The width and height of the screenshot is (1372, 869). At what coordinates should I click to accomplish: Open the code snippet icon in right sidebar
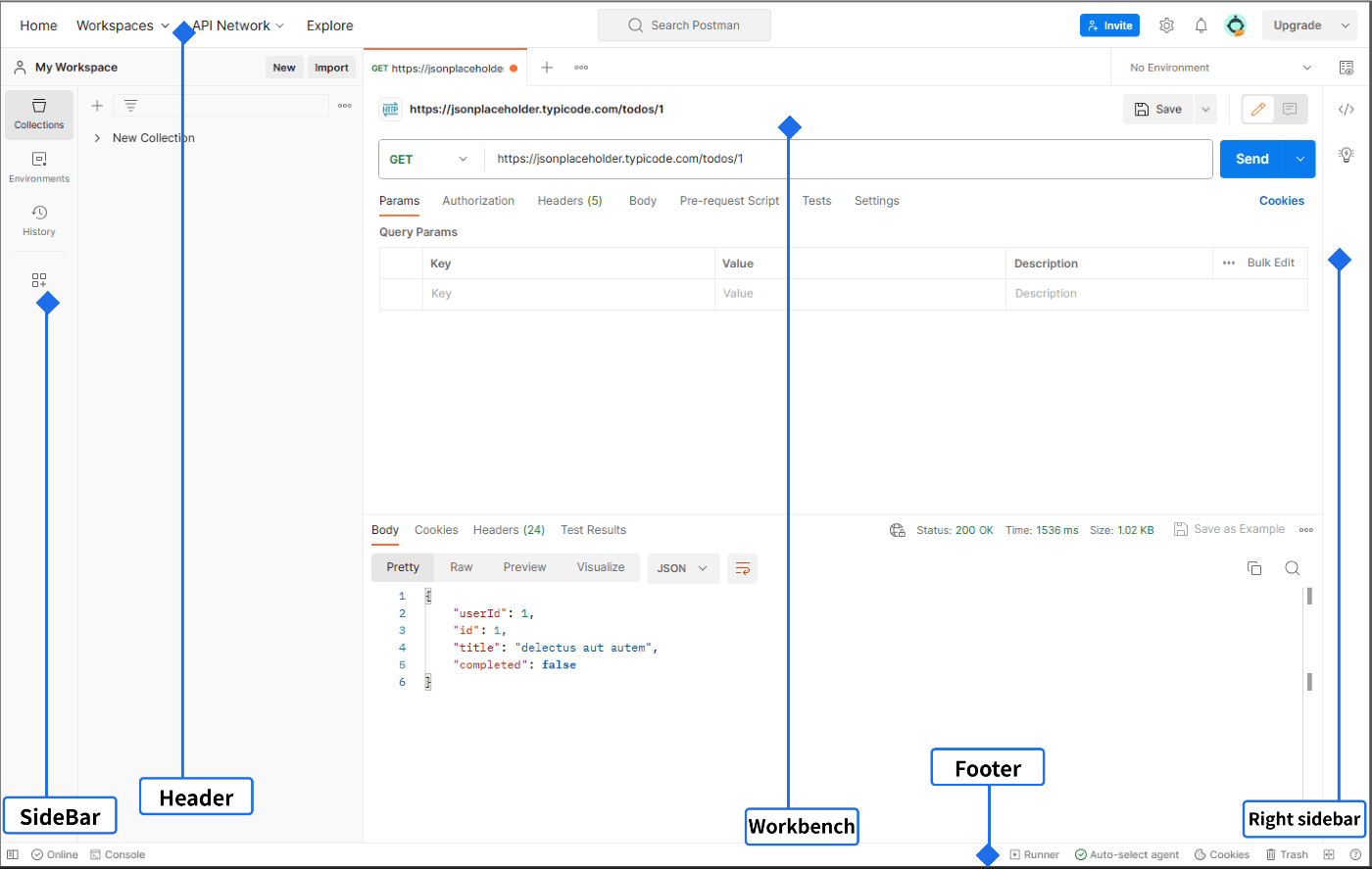tap(1347, 110)
